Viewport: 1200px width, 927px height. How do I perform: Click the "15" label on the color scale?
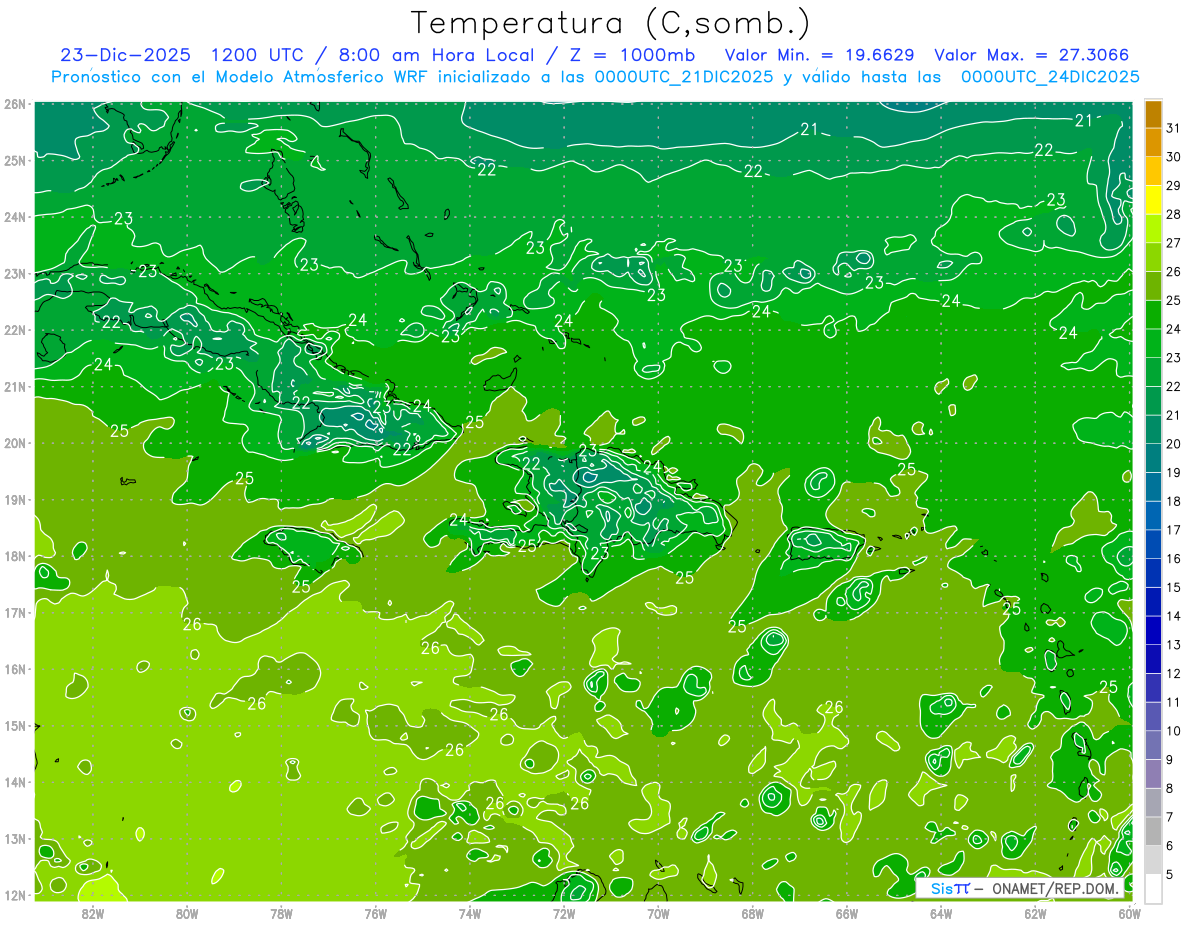(x=1173, y=588)
